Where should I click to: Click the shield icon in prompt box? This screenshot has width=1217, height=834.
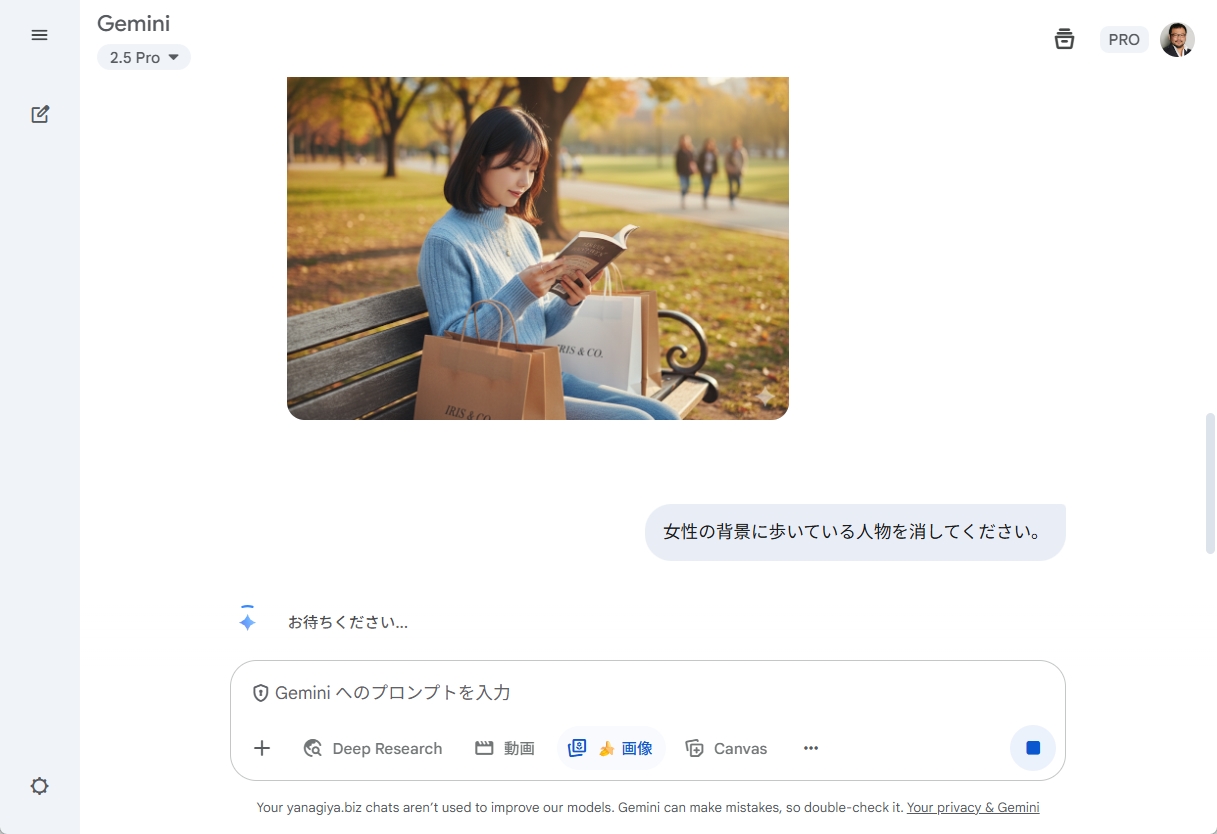click(x=260, y=693)
